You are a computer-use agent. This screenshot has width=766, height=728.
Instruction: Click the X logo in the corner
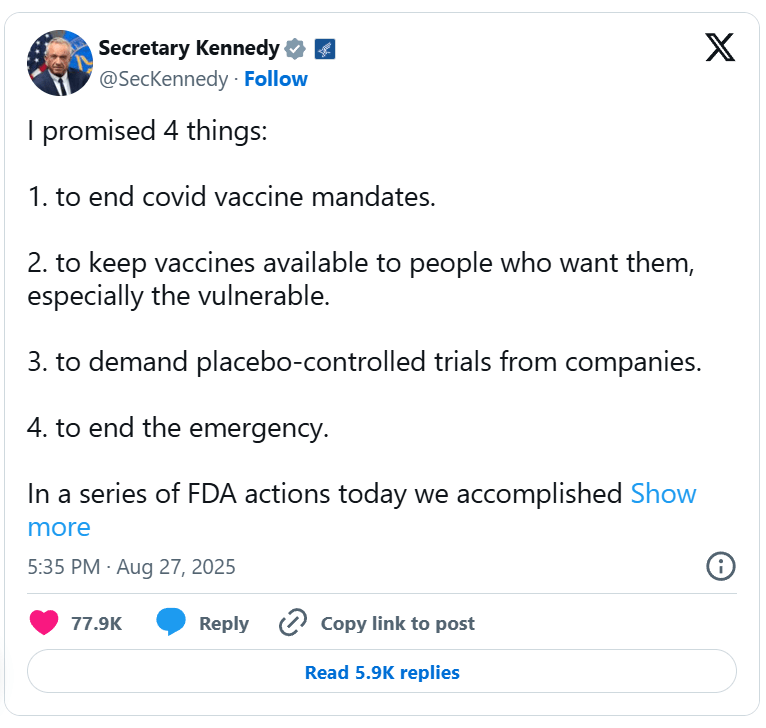tap(720, 48)
